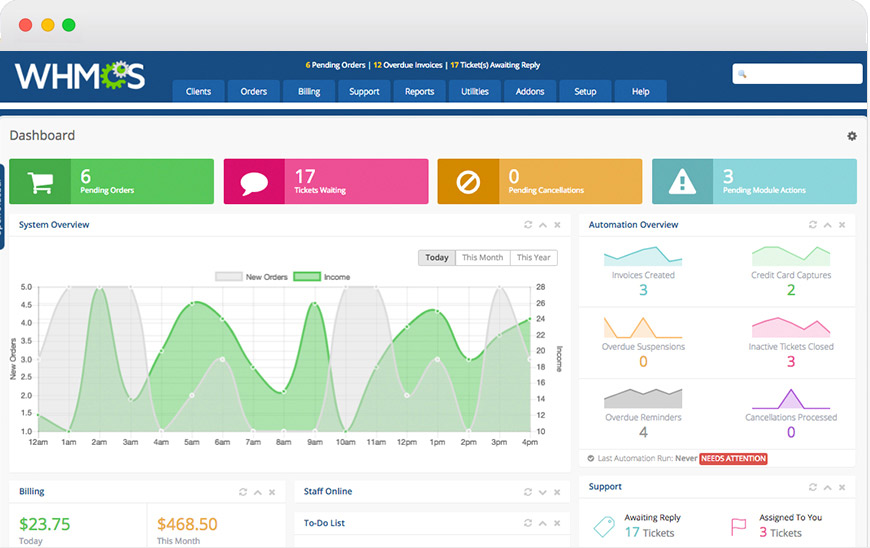This screenshot has height=548, width=870.
Task: Click the green macOS window button
Action: point(69,25)
